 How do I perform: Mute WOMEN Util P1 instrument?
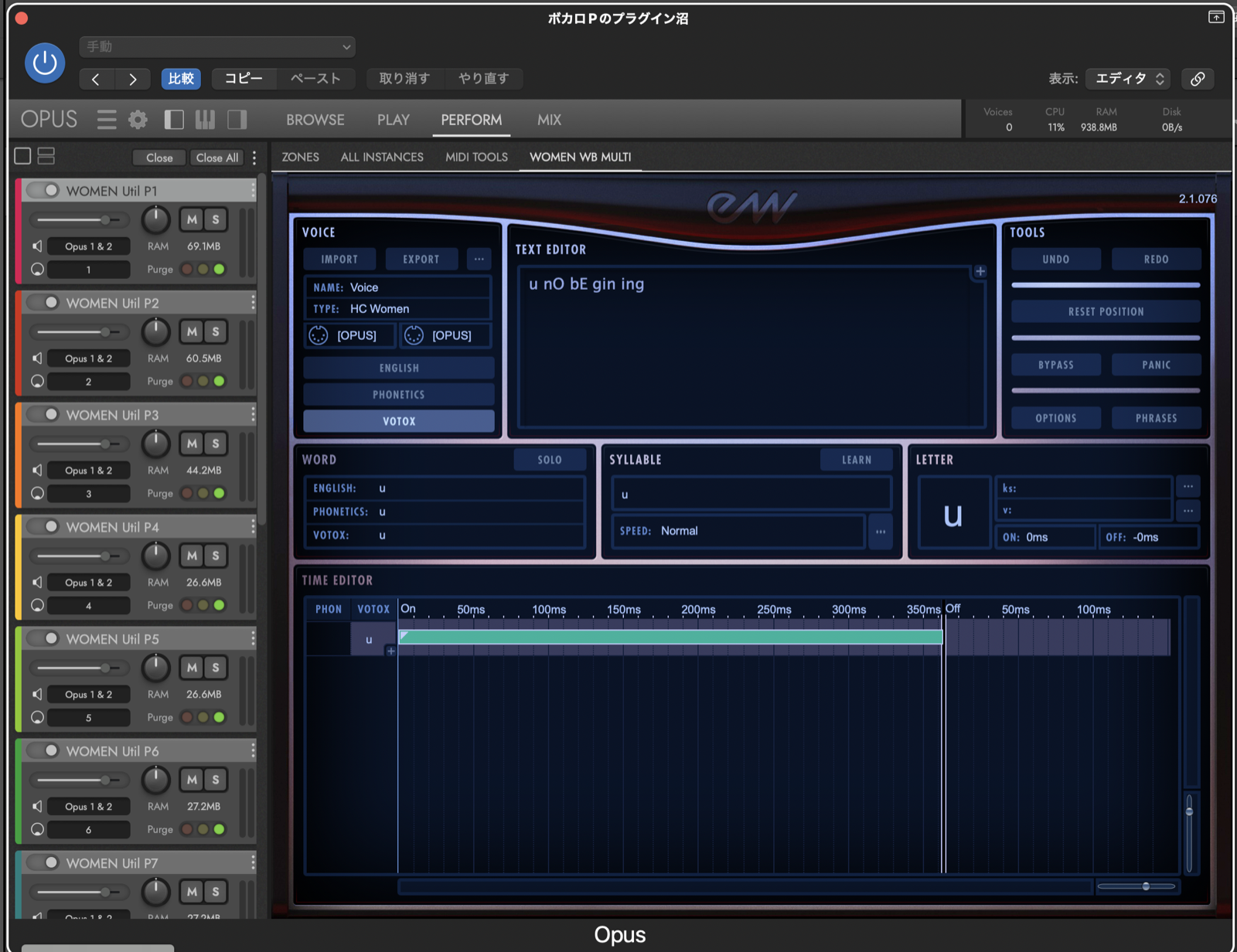click(192, 219)
